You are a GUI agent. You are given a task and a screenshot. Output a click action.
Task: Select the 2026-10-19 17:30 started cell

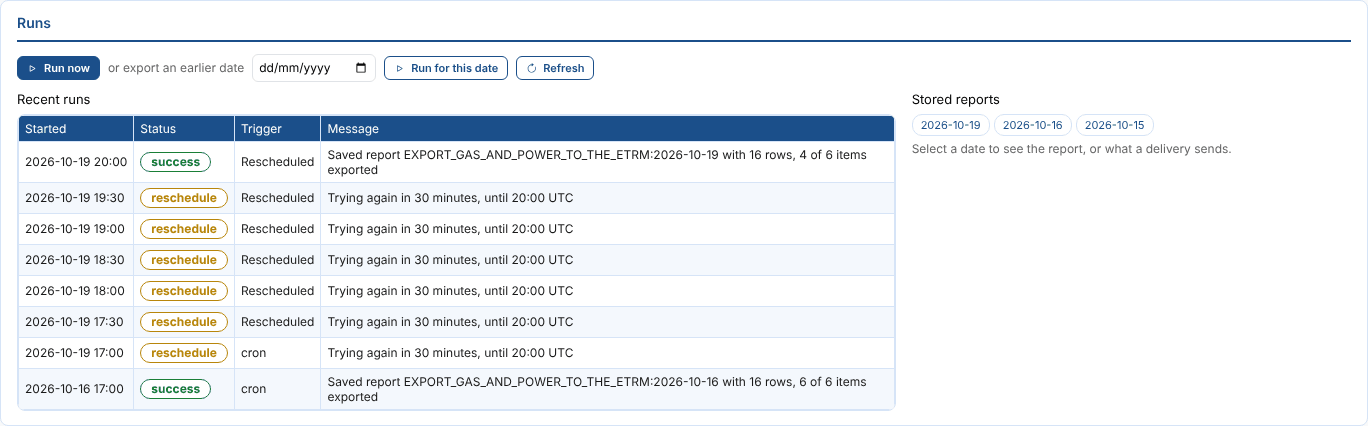[x=76, y=322]
